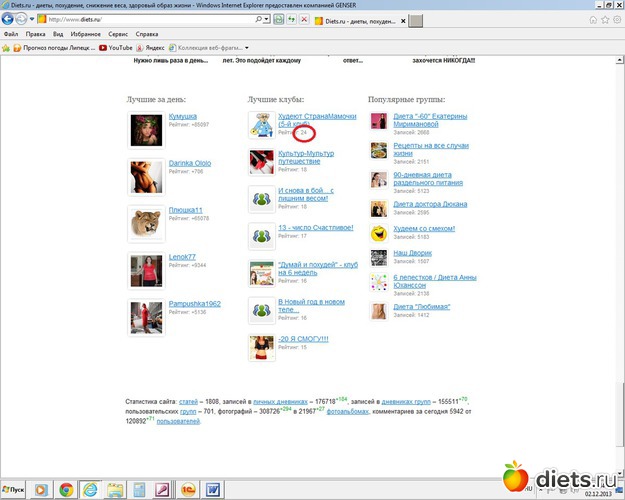Launch 1C application from the taskbar

tap(188, 489)
